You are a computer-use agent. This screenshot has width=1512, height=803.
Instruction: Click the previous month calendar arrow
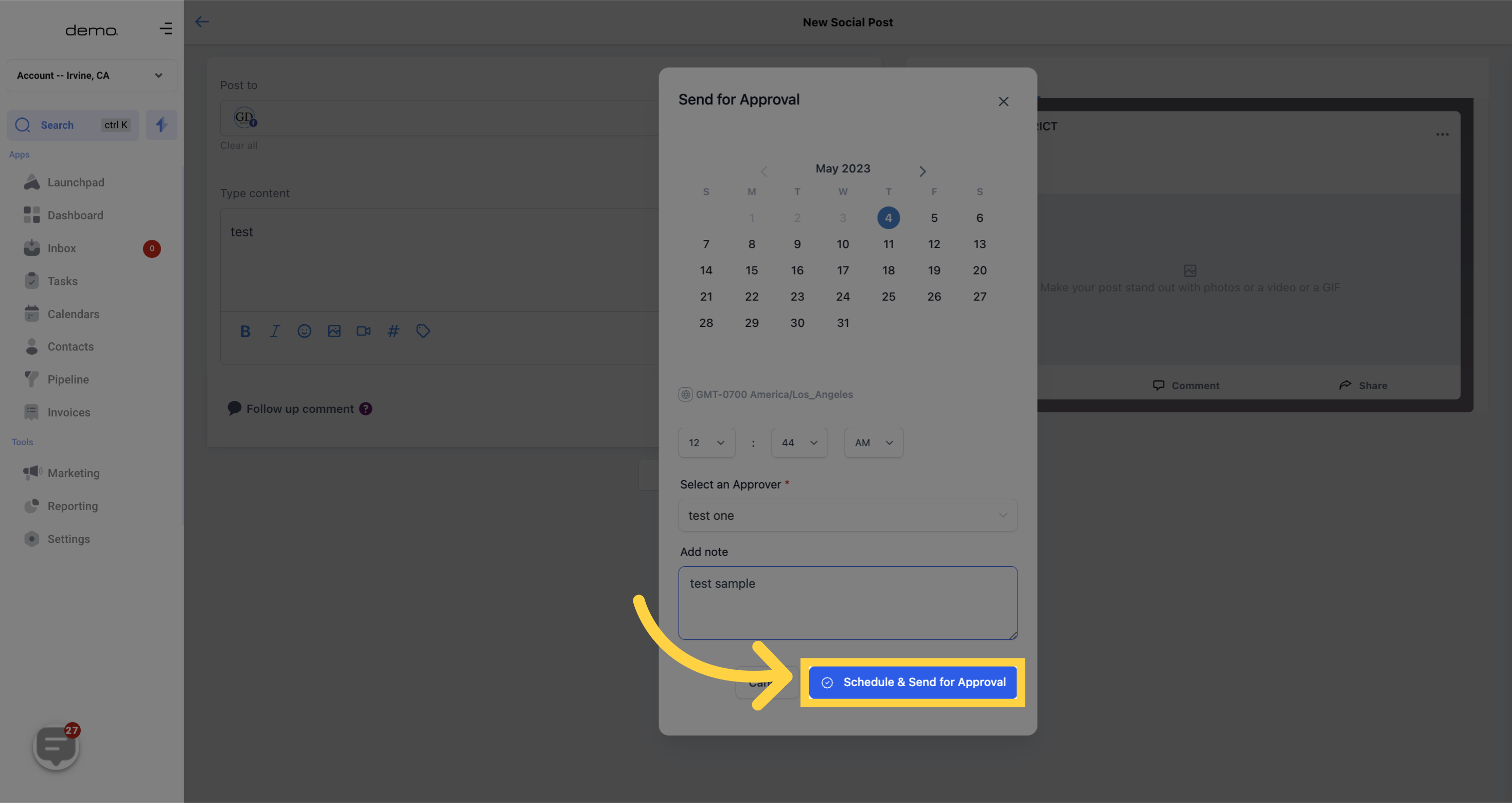point(763,170)
